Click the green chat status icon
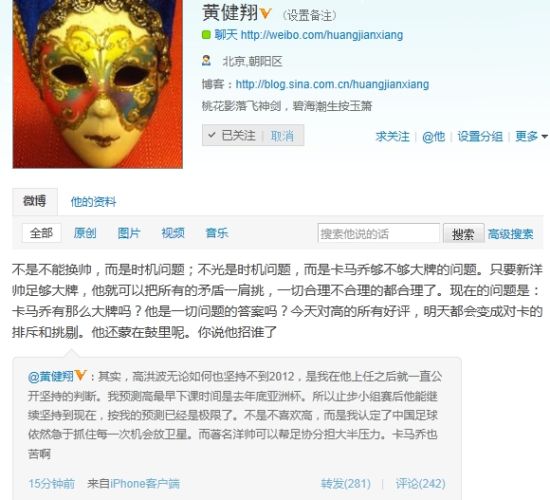Screen dimensions: 550x500 [206, 34]
